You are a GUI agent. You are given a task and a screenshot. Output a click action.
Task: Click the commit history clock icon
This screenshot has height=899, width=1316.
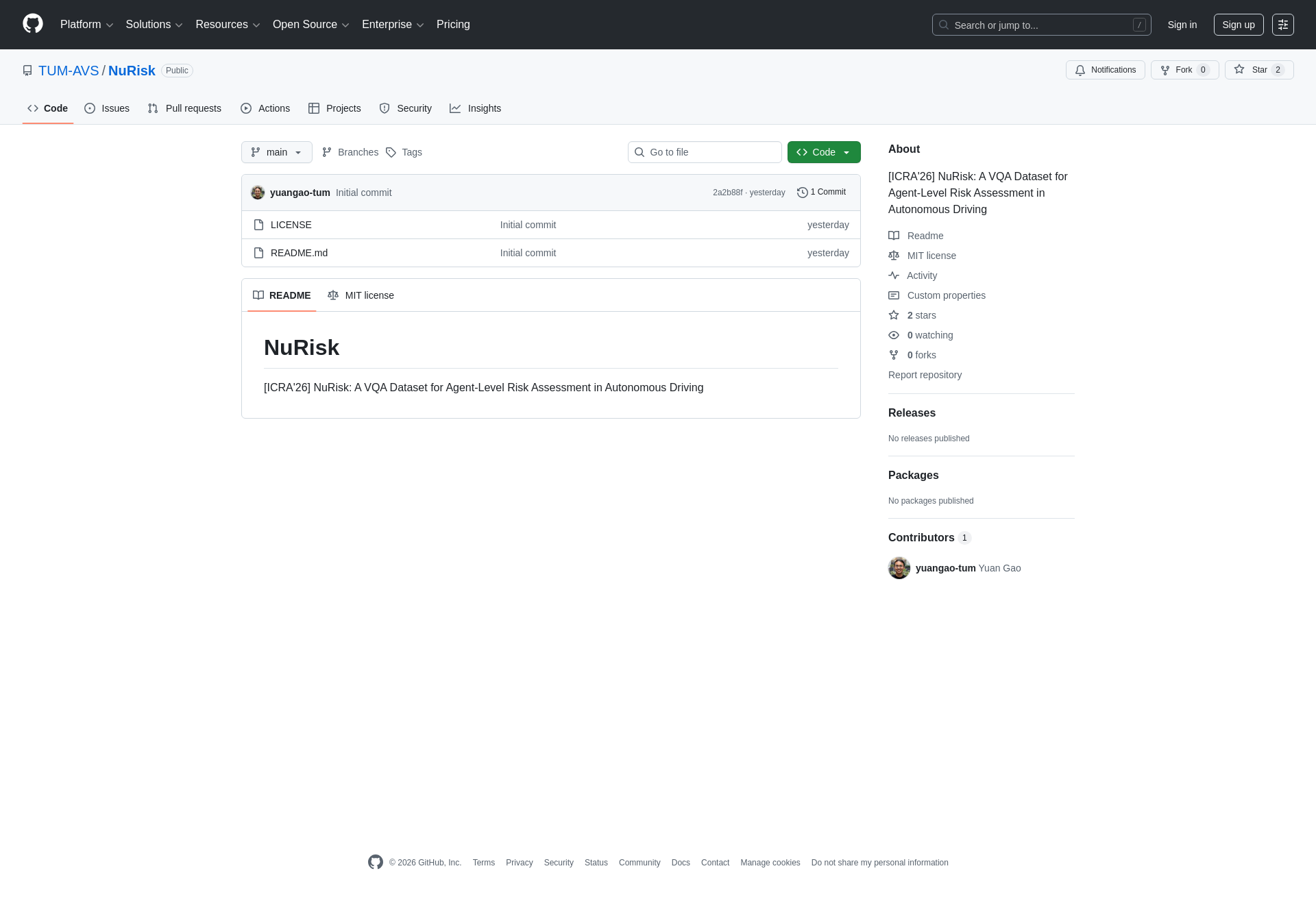coord(802,193)
